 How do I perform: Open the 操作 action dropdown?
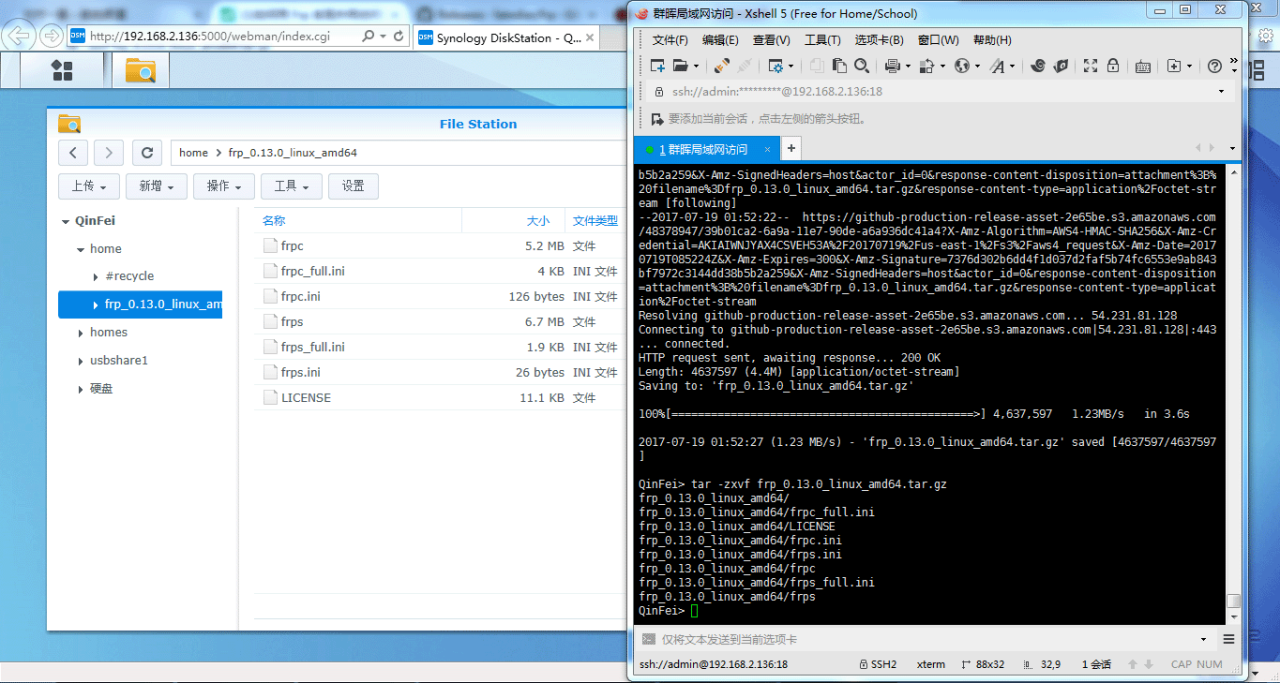point(224,186)
